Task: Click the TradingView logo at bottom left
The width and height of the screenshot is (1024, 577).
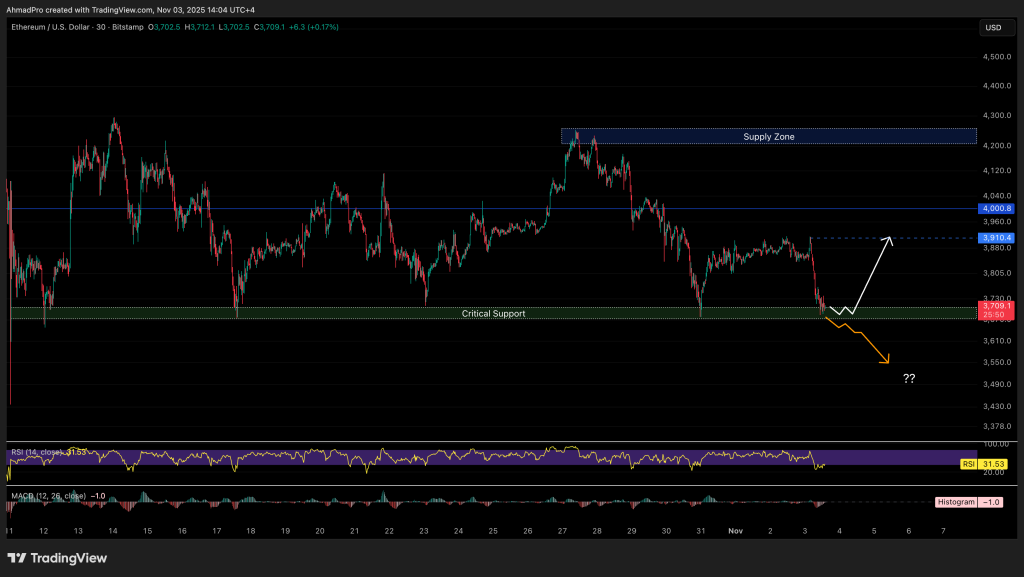Action: (57, 557)
